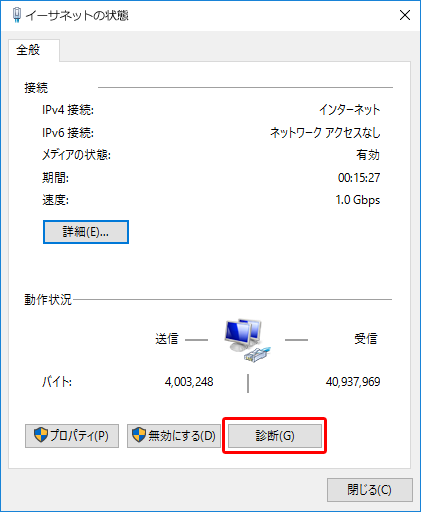Image resolution: width=421 pixels, height=512 pixels.
Task: Click the ネットワーク アクセスなし IPv6 value
Action: (325, 132)
